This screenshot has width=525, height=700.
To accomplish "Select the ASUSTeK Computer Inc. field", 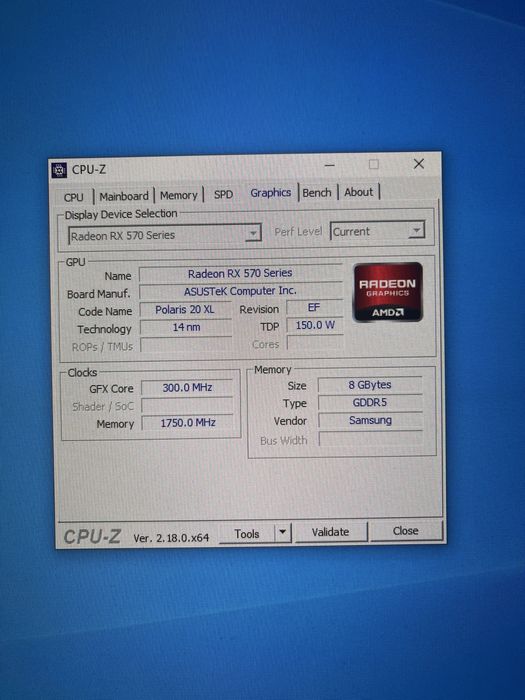I will (x=240, y=291).
